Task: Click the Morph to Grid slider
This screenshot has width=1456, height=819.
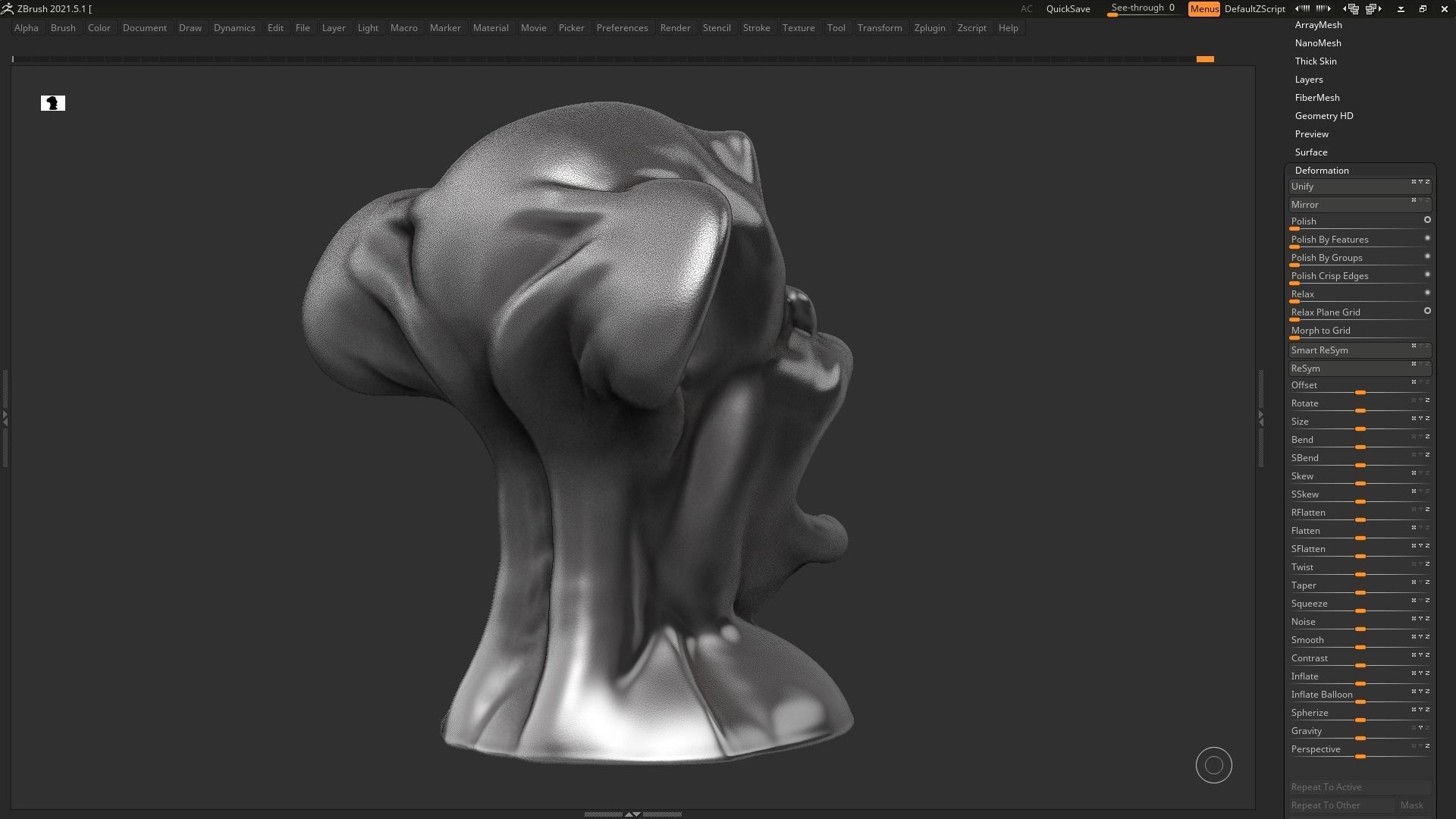Action: tap(1360, 331)
